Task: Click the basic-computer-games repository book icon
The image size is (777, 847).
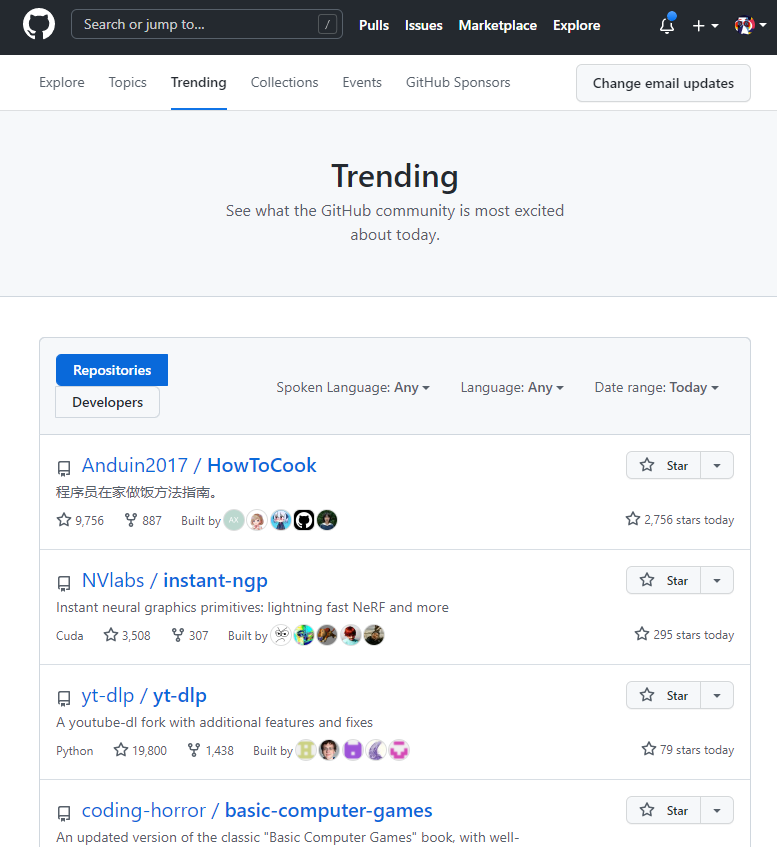Action: pyautogui.click(x=64, y=814)
